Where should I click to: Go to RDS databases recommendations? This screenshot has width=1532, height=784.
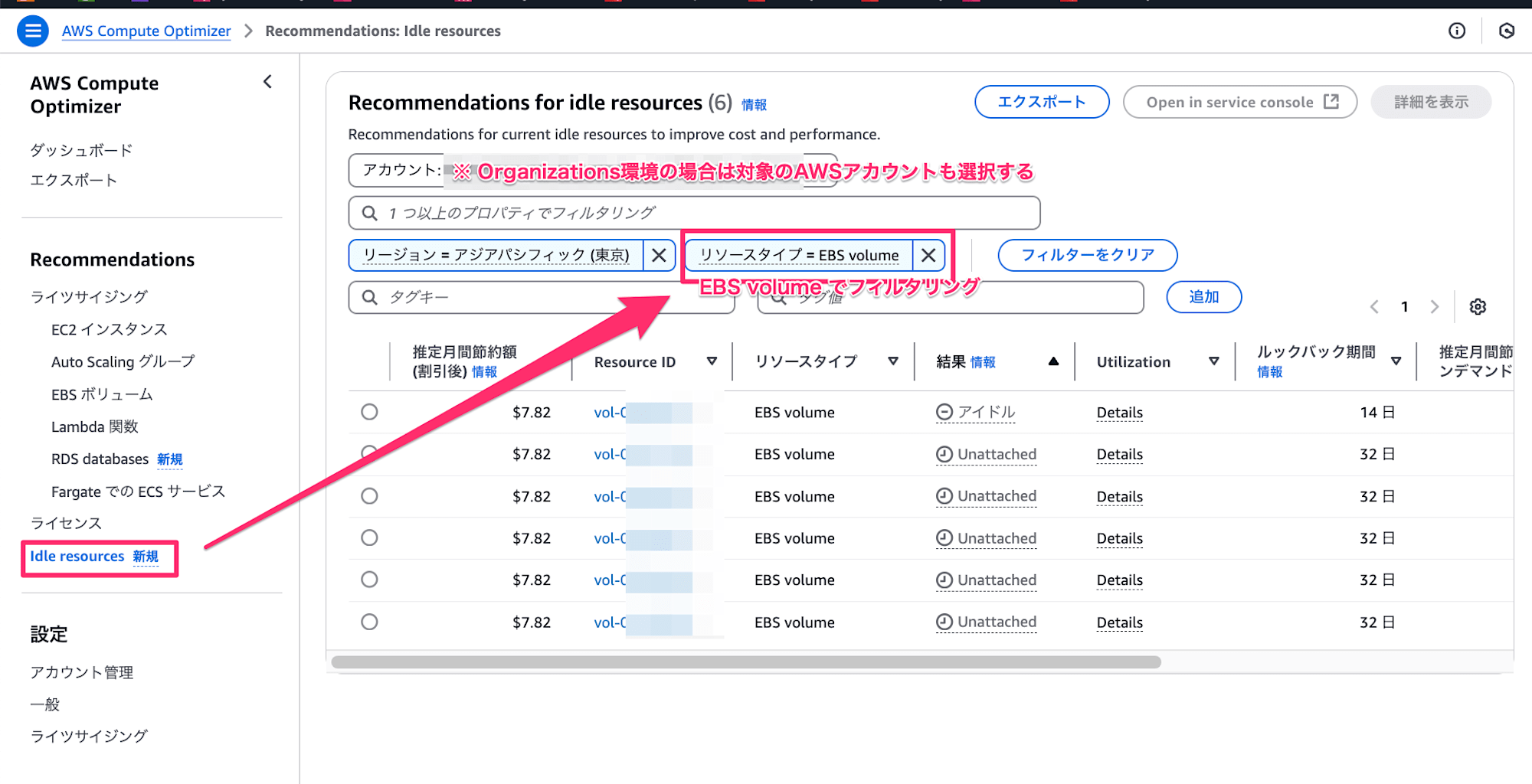100,459
